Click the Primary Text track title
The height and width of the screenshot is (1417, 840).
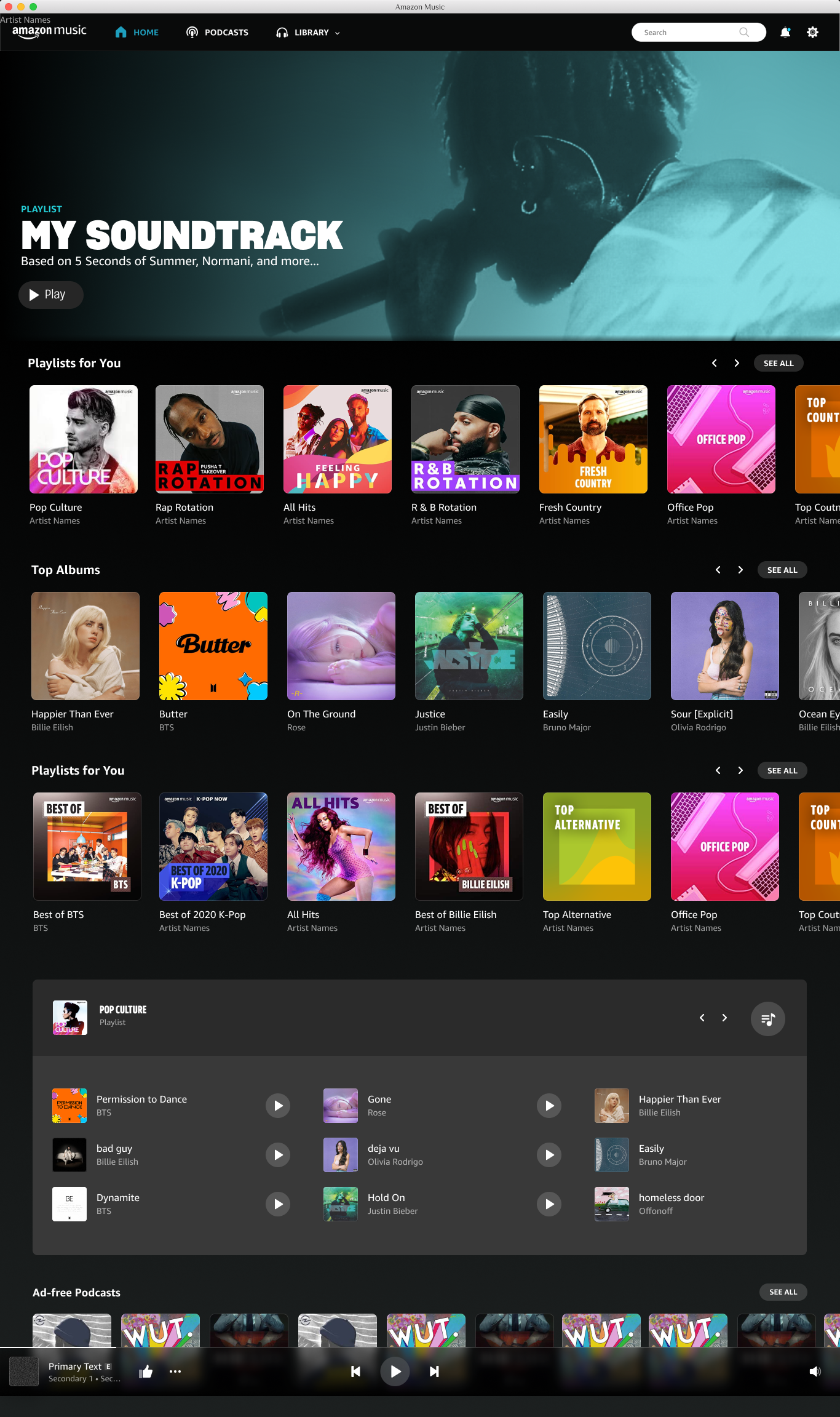pyautogui.click(x=75, y=1366)
